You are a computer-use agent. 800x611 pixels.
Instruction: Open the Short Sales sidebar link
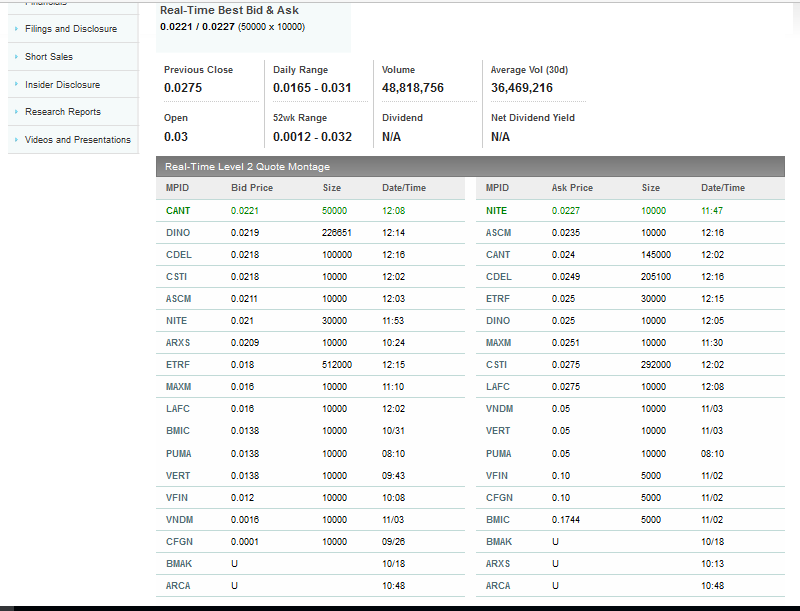[48, 57]
